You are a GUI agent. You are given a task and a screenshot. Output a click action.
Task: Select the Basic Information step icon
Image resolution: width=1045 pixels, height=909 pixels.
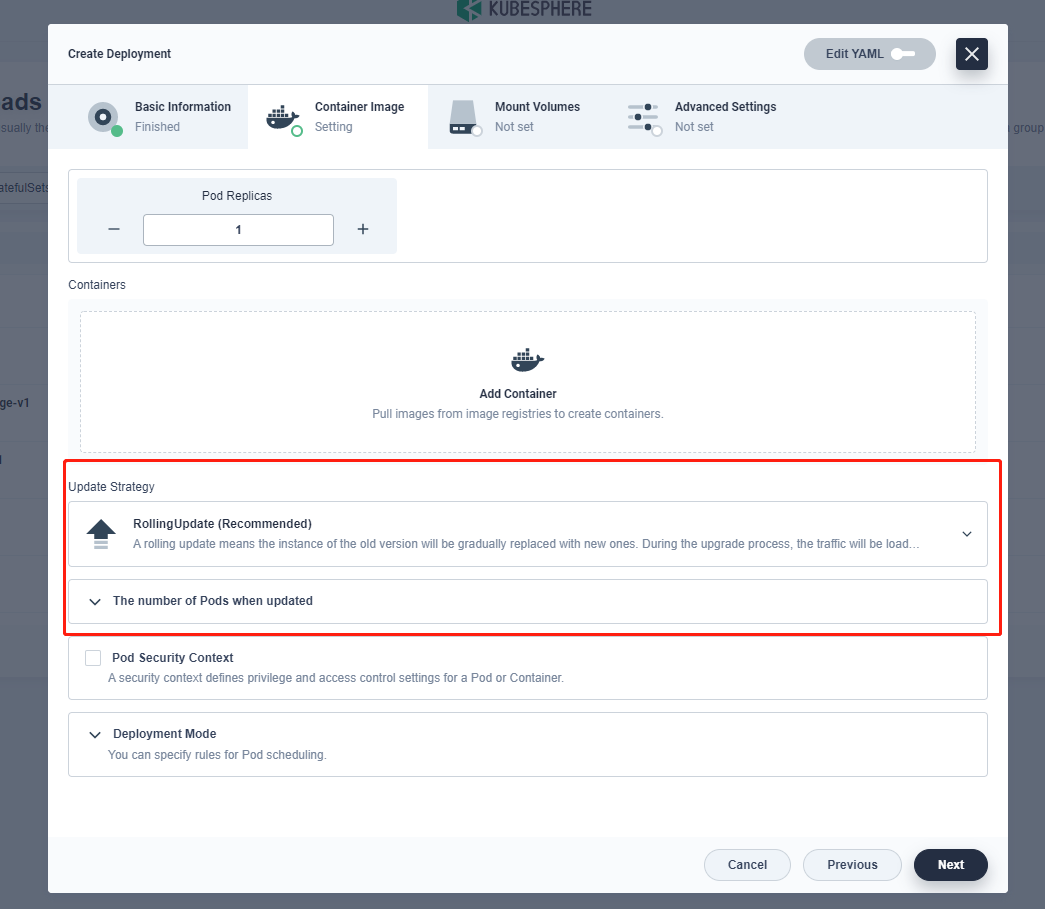point(104,117)
